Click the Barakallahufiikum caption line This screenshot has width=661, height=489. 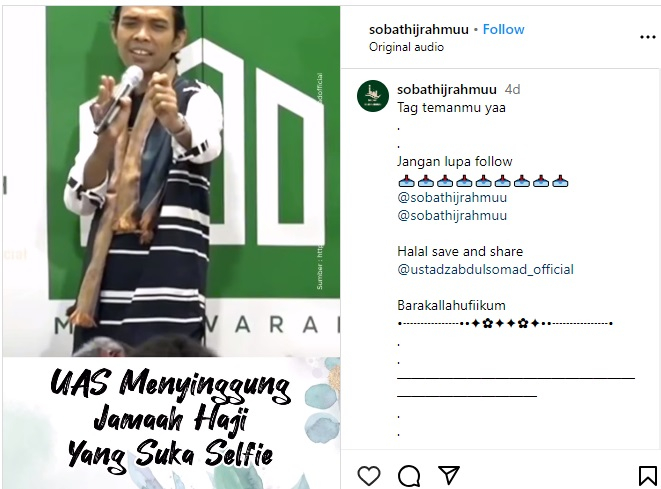tap(451, 305)
